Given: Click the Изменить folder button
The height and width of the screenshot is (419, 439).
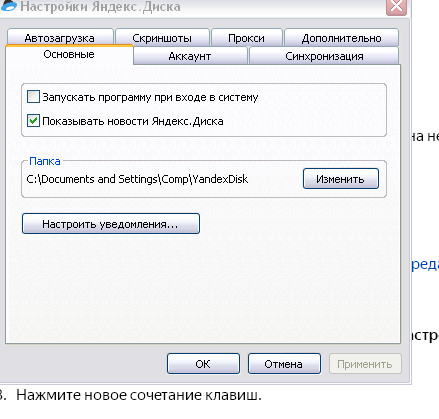Looking at the screenshot, I should tap(341, 179).
